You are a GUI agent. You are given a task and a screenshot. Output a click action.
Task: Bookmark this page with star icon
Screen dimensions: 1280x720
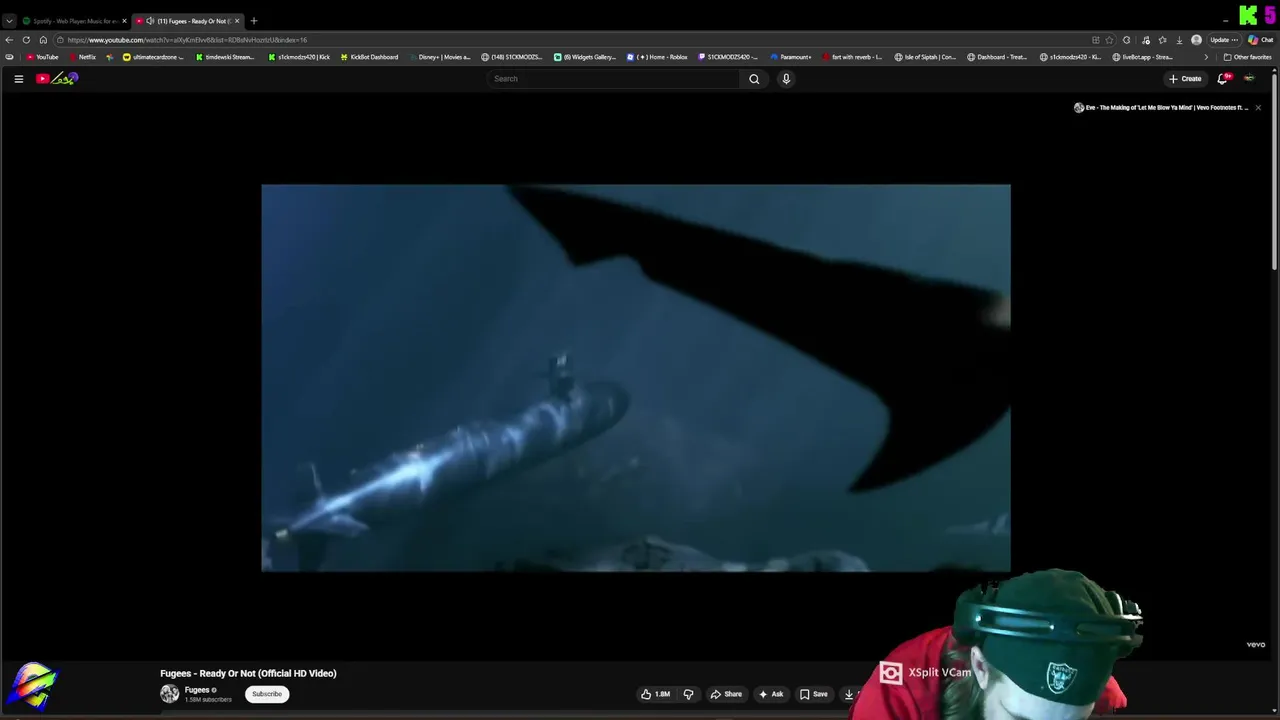coord(1110,40)
